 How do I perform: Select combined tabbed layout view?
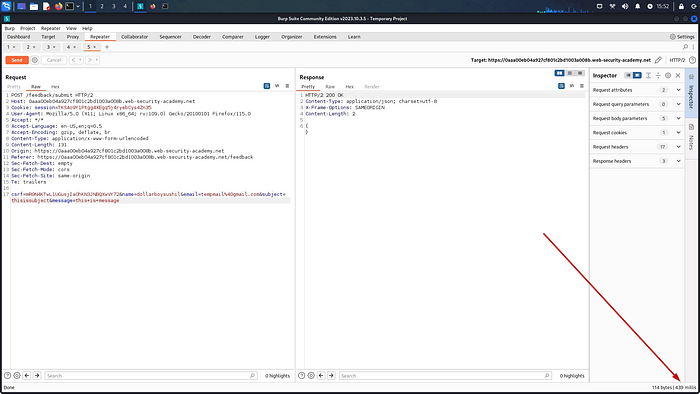[580, 73]
